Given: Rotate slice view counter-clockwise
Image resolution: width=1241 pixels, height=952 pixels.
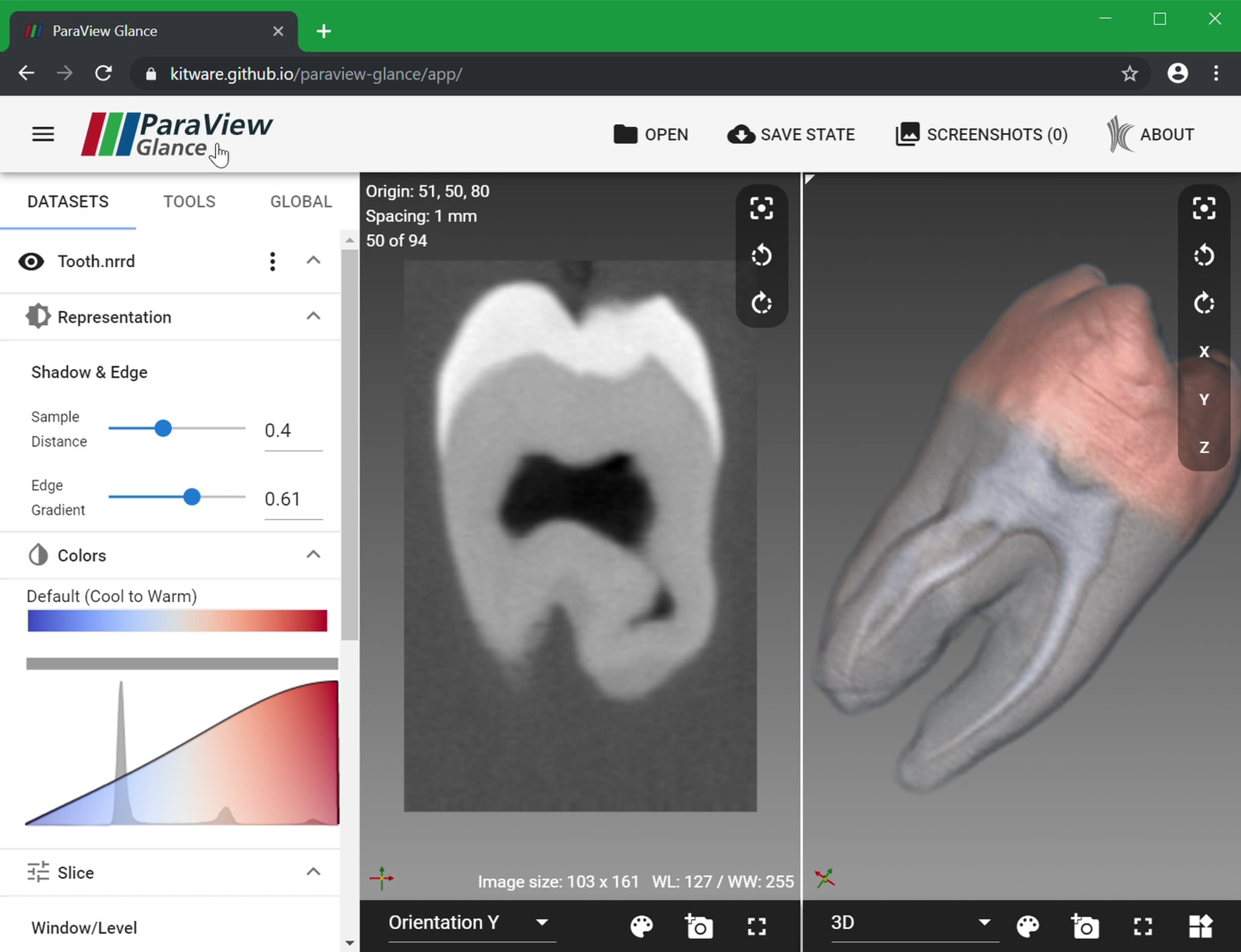Looking at the screenshot, I should [761, 255].
